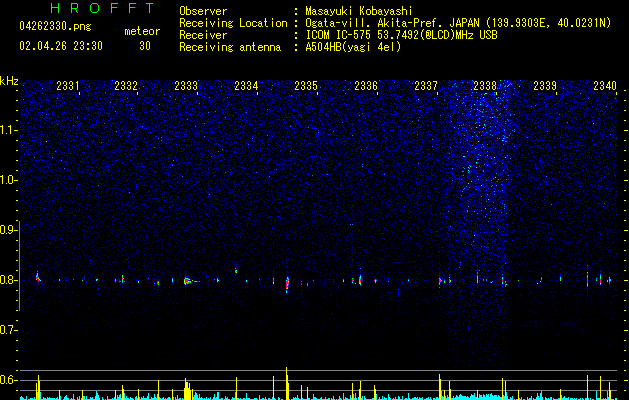Click the 0.8 frequency axis label
Viewport: 629px width, 400px height.
(x=8, y=280)
